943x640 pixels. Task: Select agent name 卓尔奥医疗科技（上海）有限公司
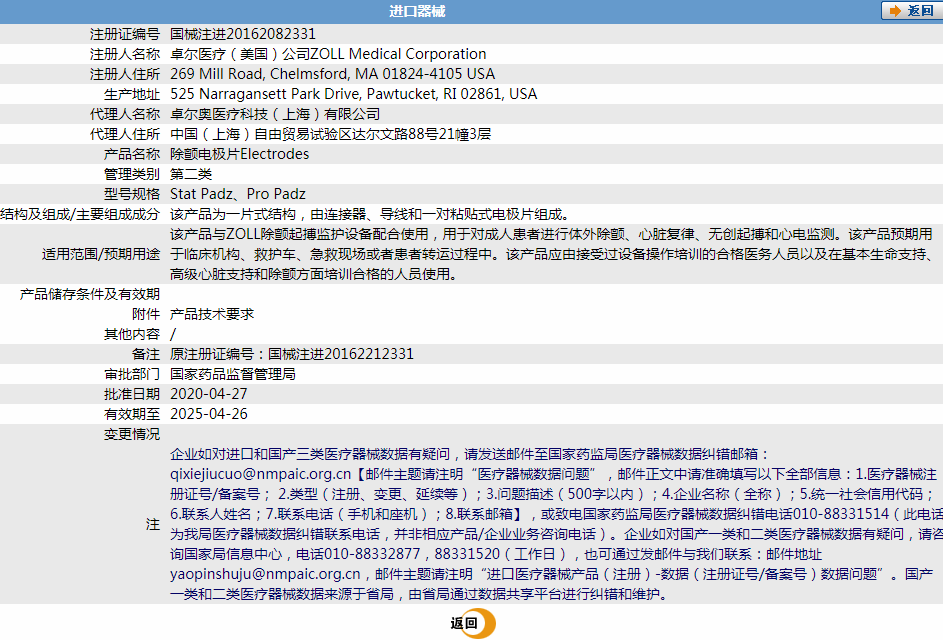(x=275, y=114)
